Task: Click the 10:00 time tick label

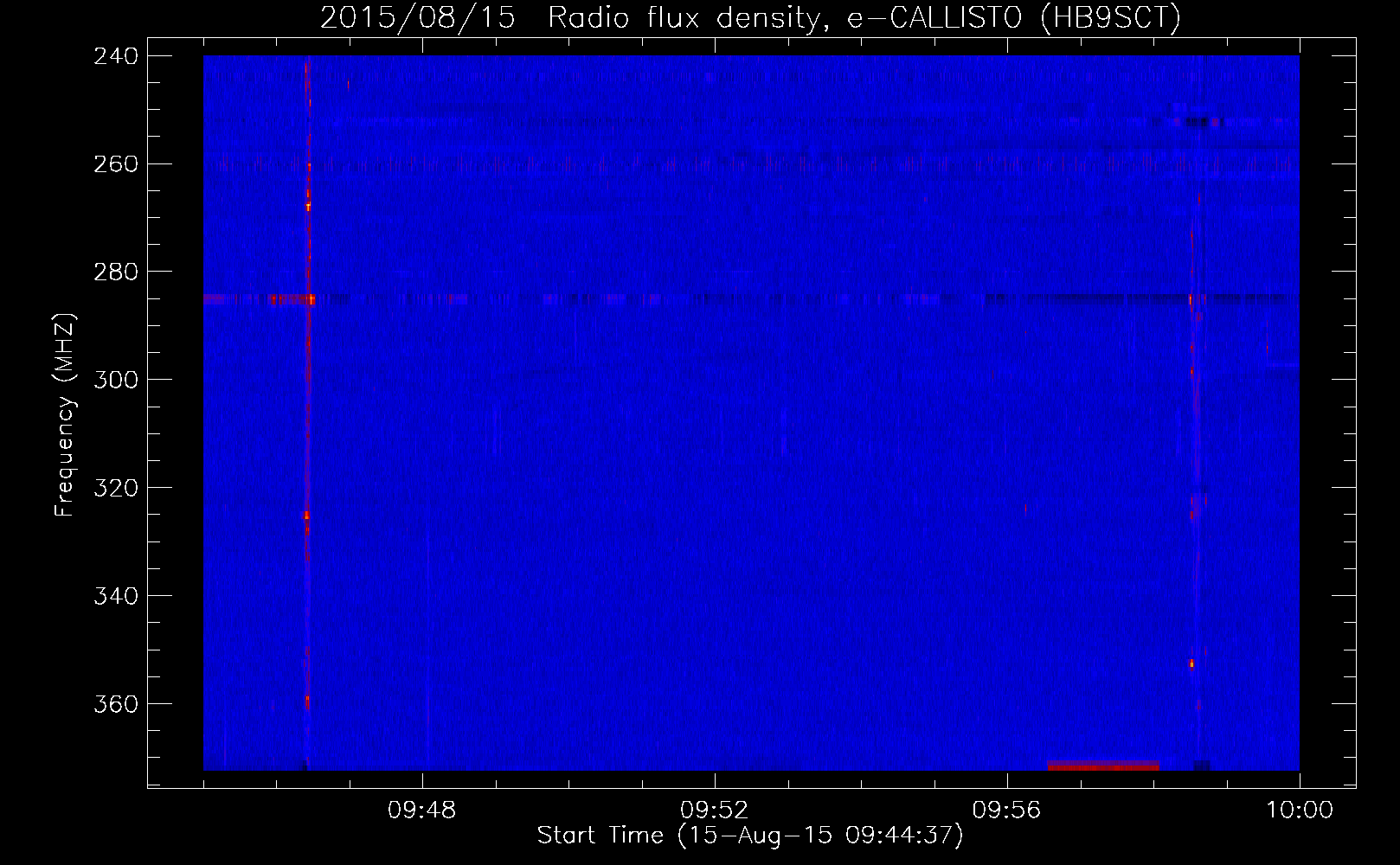Action: click(1300, 811)
